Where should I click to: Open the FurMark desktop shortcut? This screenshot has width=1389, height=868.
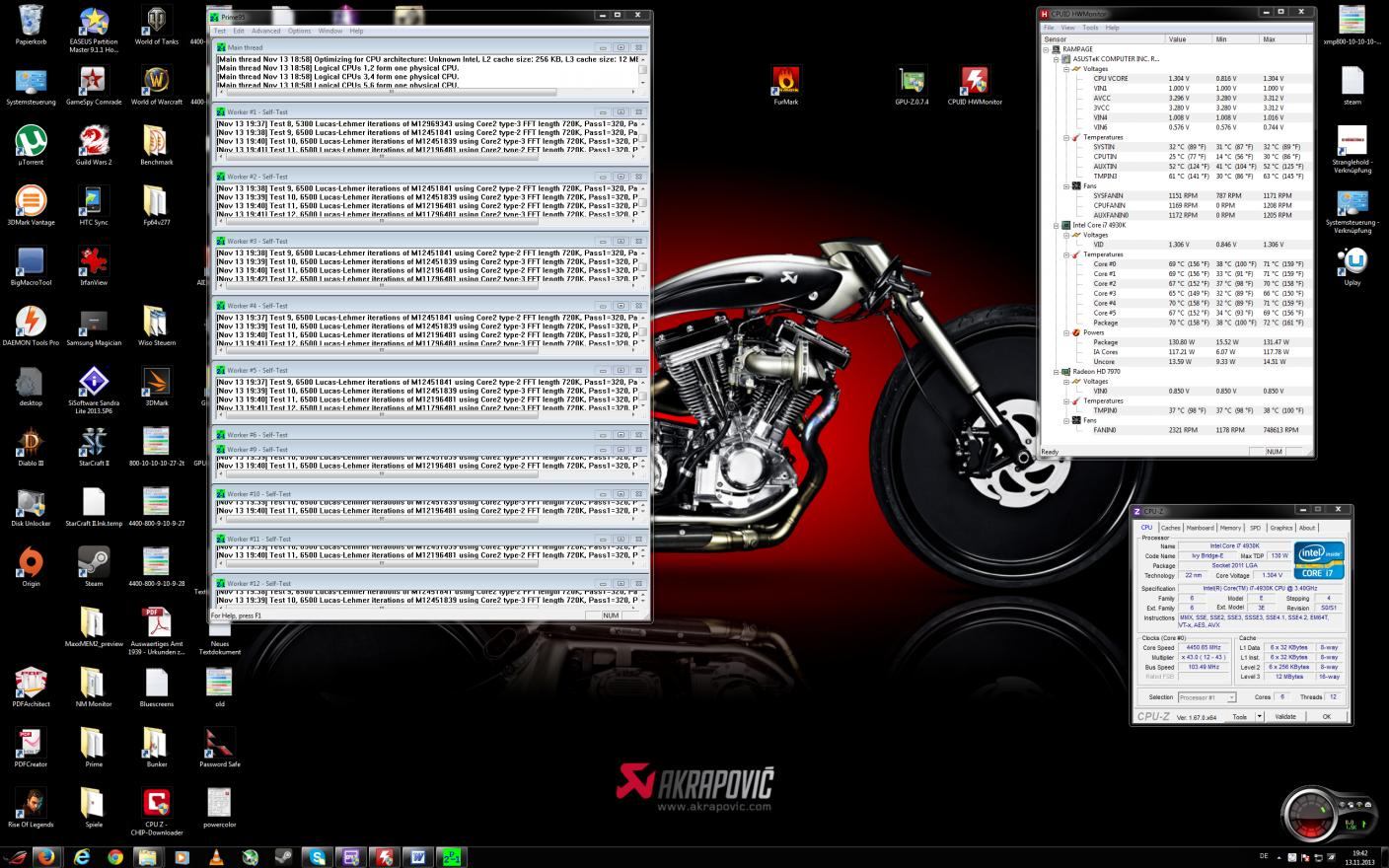tap(785, 85)
